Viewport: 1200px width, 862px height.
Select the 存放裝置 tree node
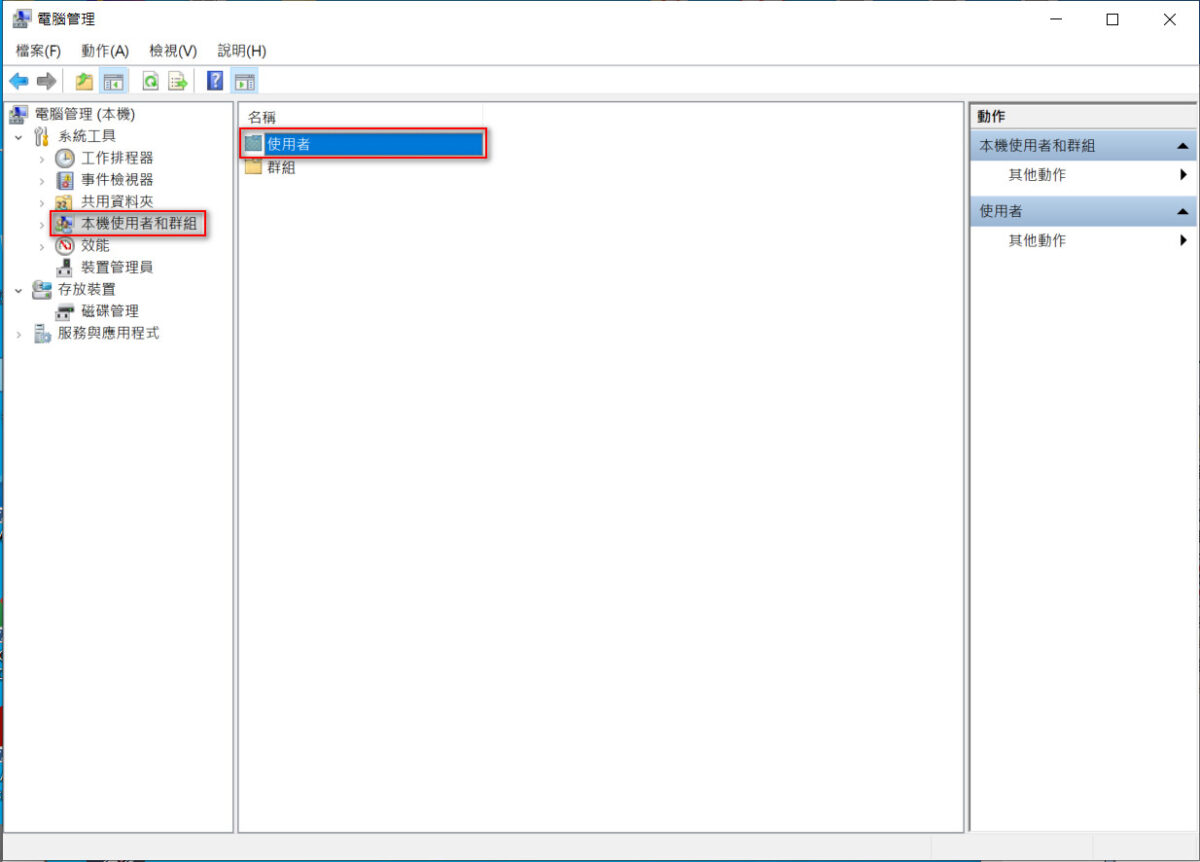[x=87, y=289]
